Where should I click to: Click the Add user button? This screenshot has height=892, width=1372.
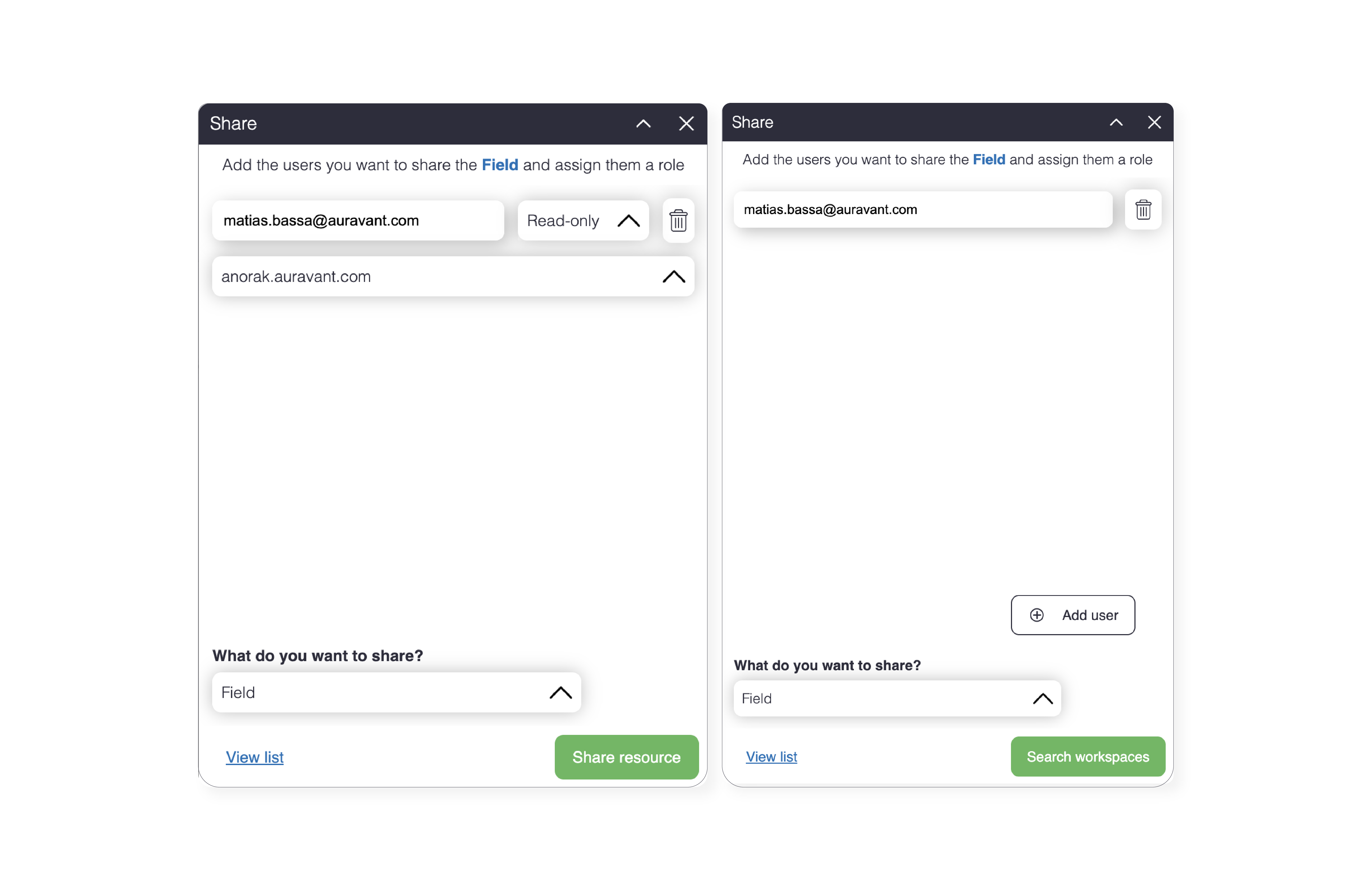point(1072,615)
